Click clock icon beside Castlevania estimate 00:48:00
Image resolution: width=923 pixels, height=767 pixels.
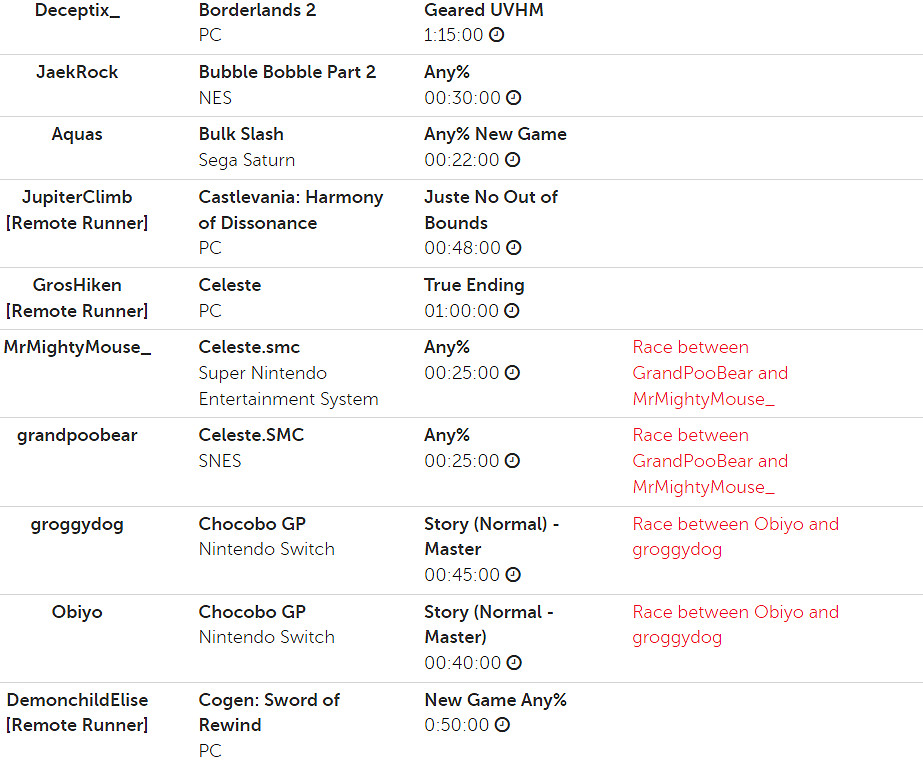[513, 248]
